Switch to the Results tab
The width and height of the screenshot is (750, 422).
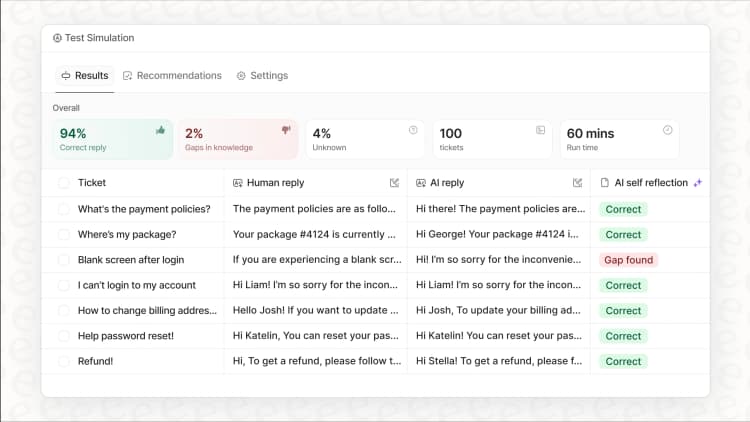85,76
